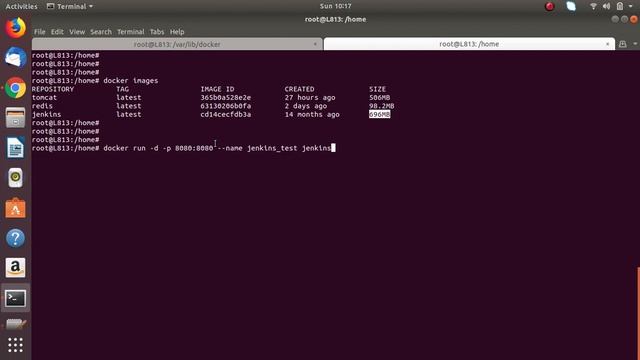Screen dimensions: 640x360
Task: Open the volume indicator in the top bar
Action: 607,6
